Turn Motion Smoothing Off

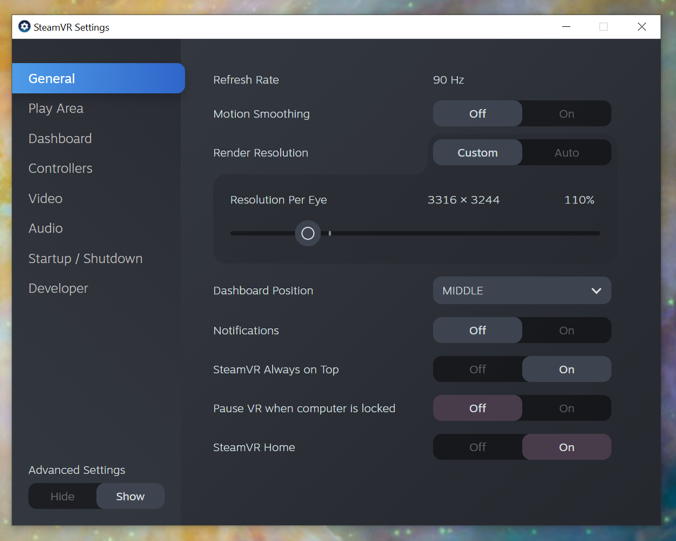tap(477, 114)
